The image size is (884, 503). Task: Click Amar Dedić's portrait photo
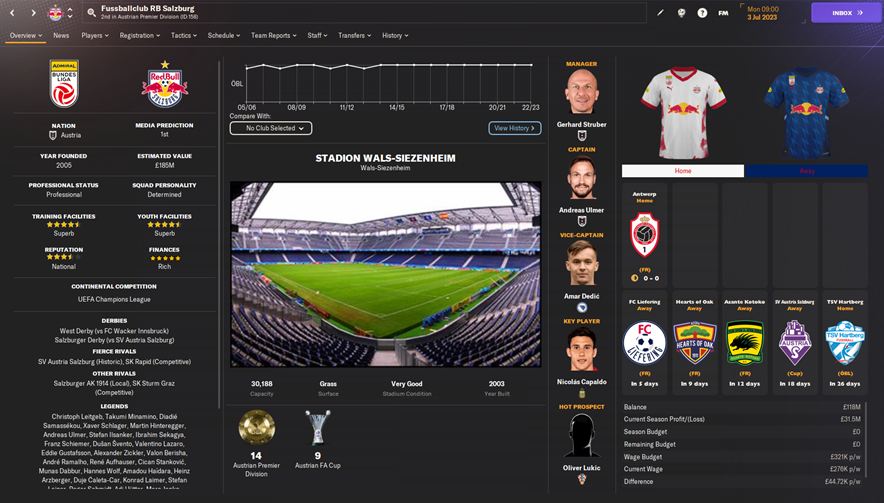pyautogui.click(x=582, y=264)
